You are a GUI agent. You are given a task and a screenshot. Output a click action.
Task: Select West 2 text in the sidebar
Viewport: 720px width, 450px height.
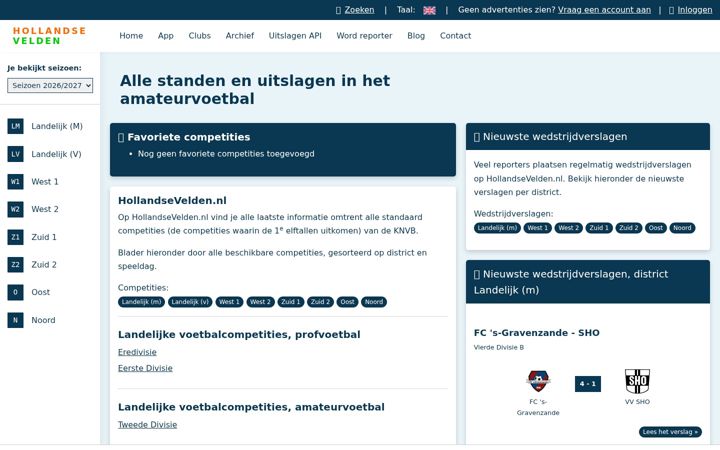click(45, 209)
